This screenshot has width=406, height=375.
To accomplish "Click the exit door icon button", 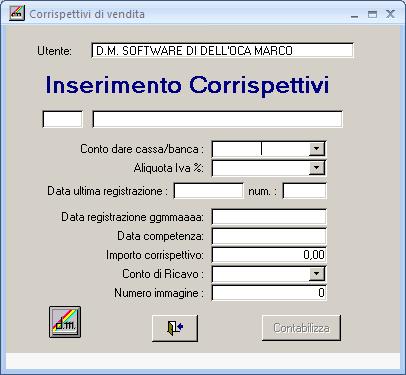I will coord(175,328).
